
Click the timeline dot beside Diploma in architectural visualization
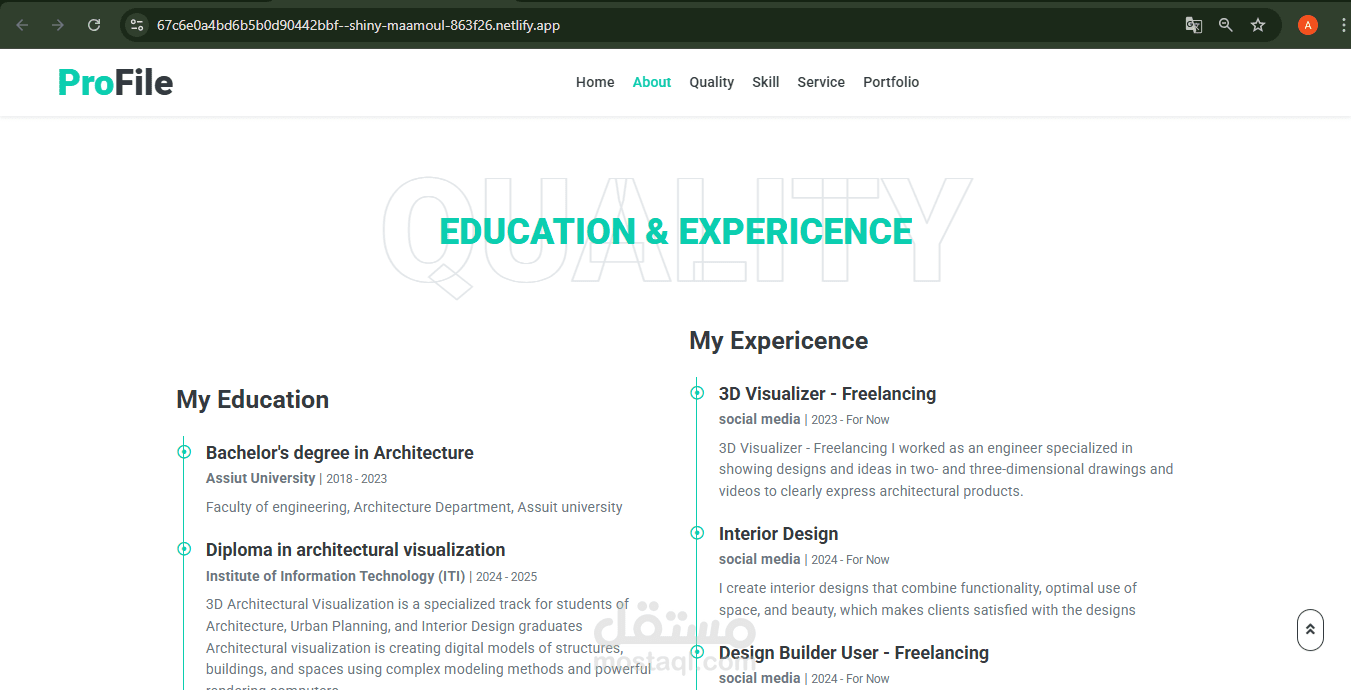(184, 549)
